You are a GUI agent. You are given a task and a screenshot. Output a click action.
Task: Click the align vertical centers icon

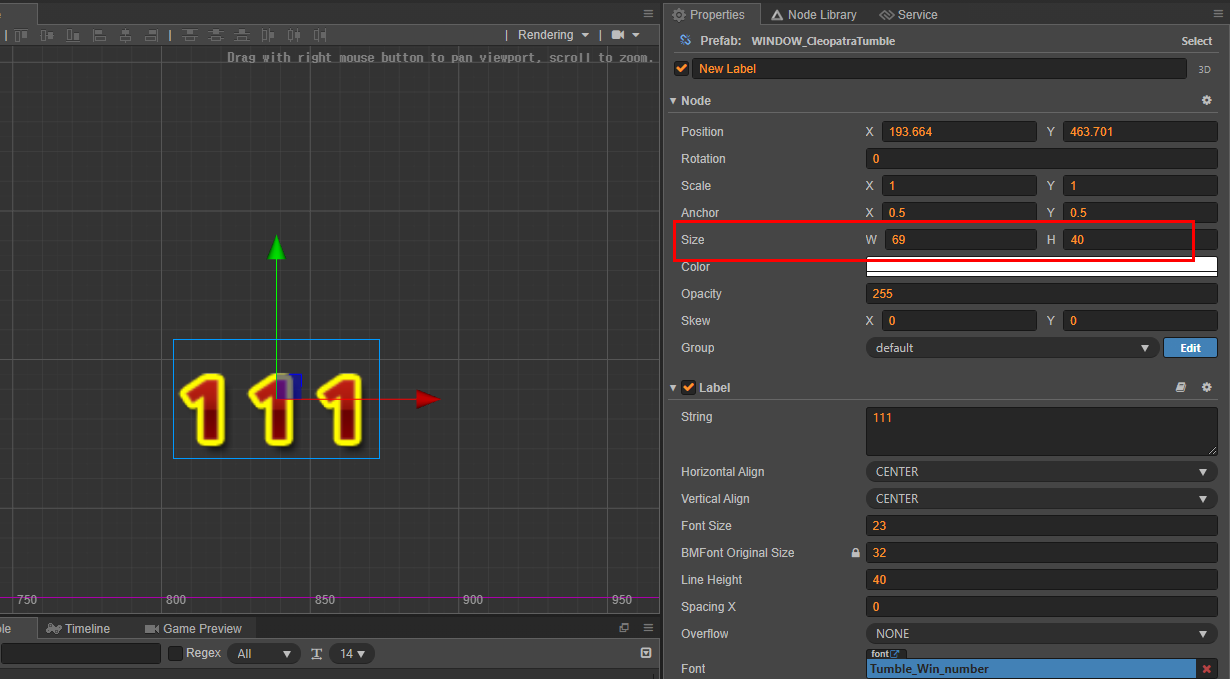click(x=47, y=35)
